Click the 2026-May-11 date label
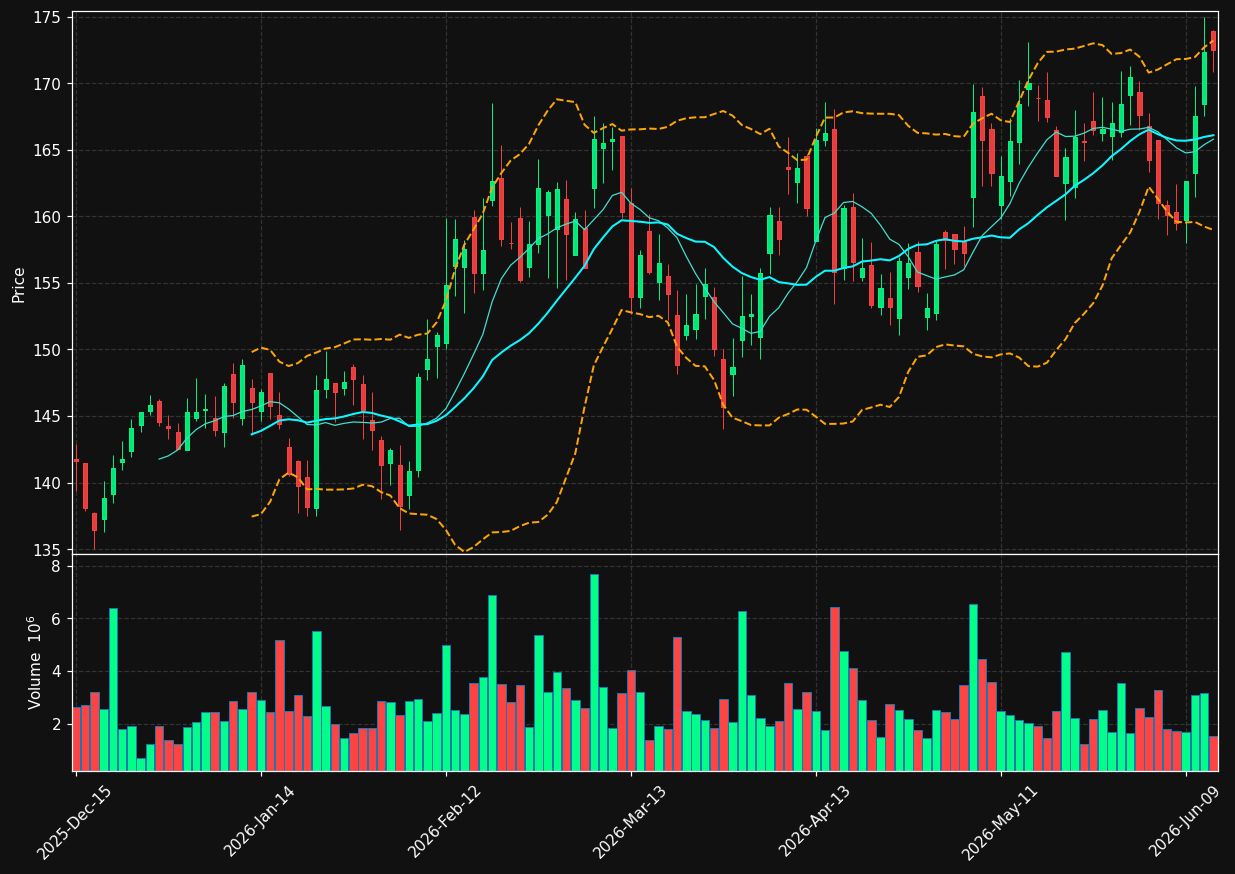 1001,821
